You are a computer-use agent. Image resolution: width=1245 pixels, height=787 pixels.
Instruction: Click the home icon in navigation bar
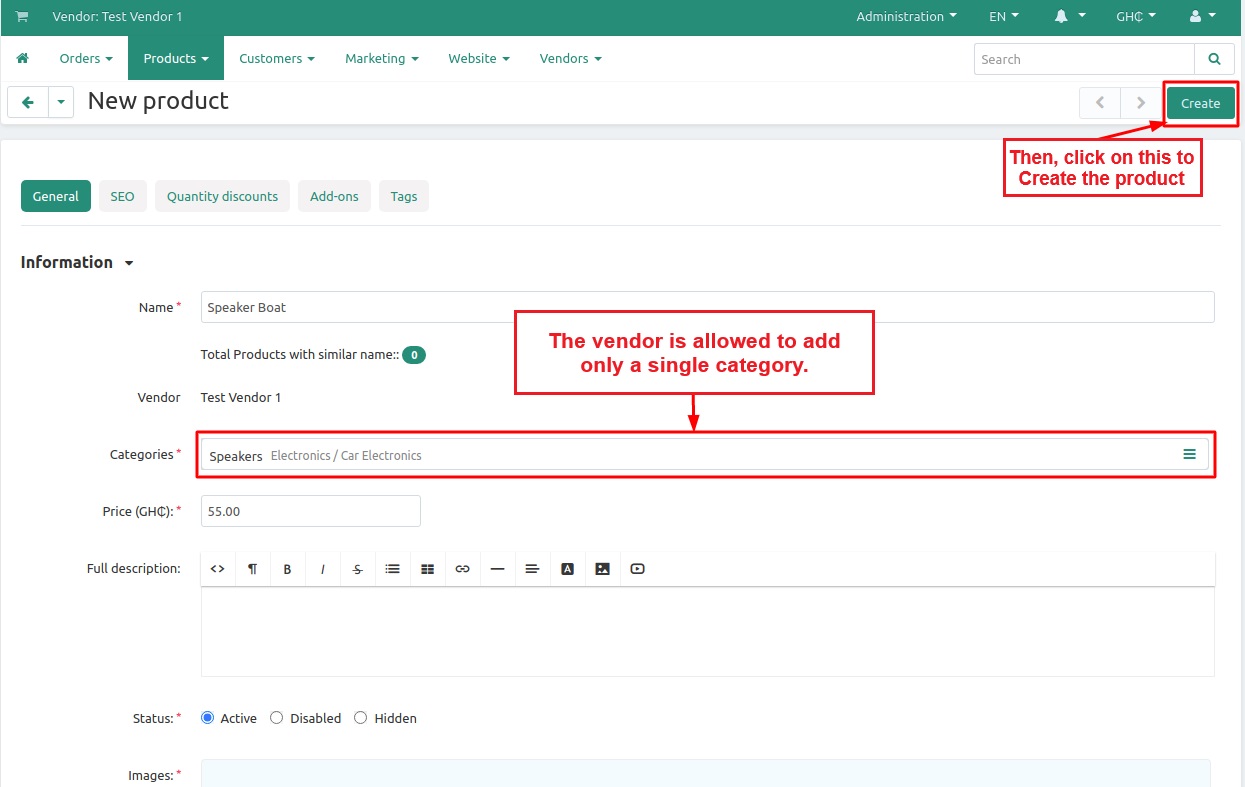pyautogui.click(x=23, y=59)
